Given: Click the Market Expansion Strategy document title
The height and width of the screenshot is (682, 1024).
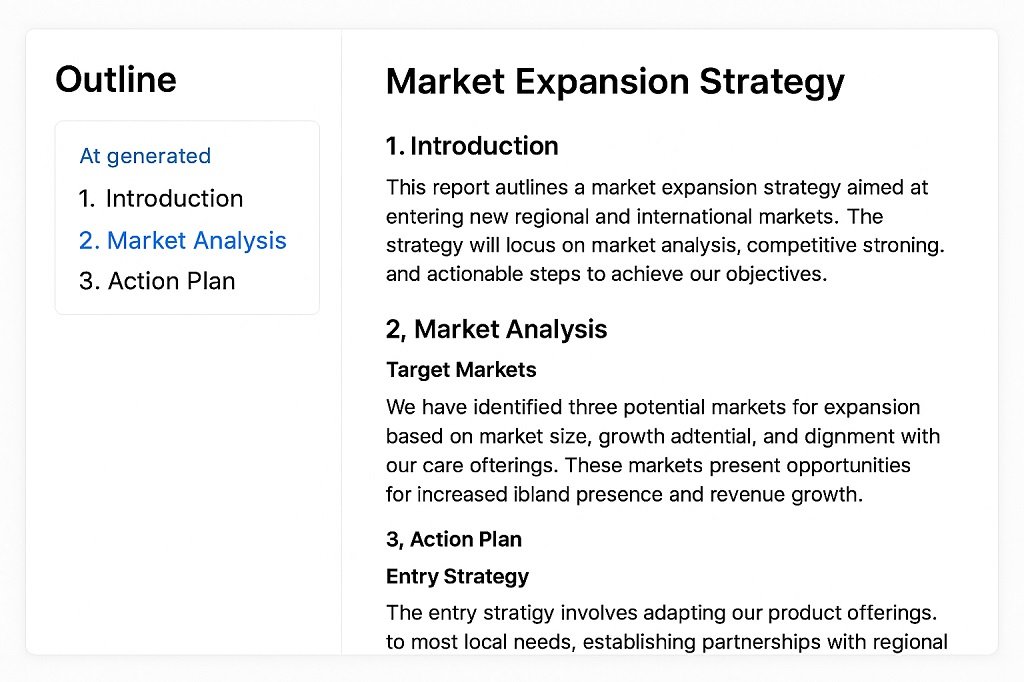Looking at the screenshot, I should [x=615, y=81].
